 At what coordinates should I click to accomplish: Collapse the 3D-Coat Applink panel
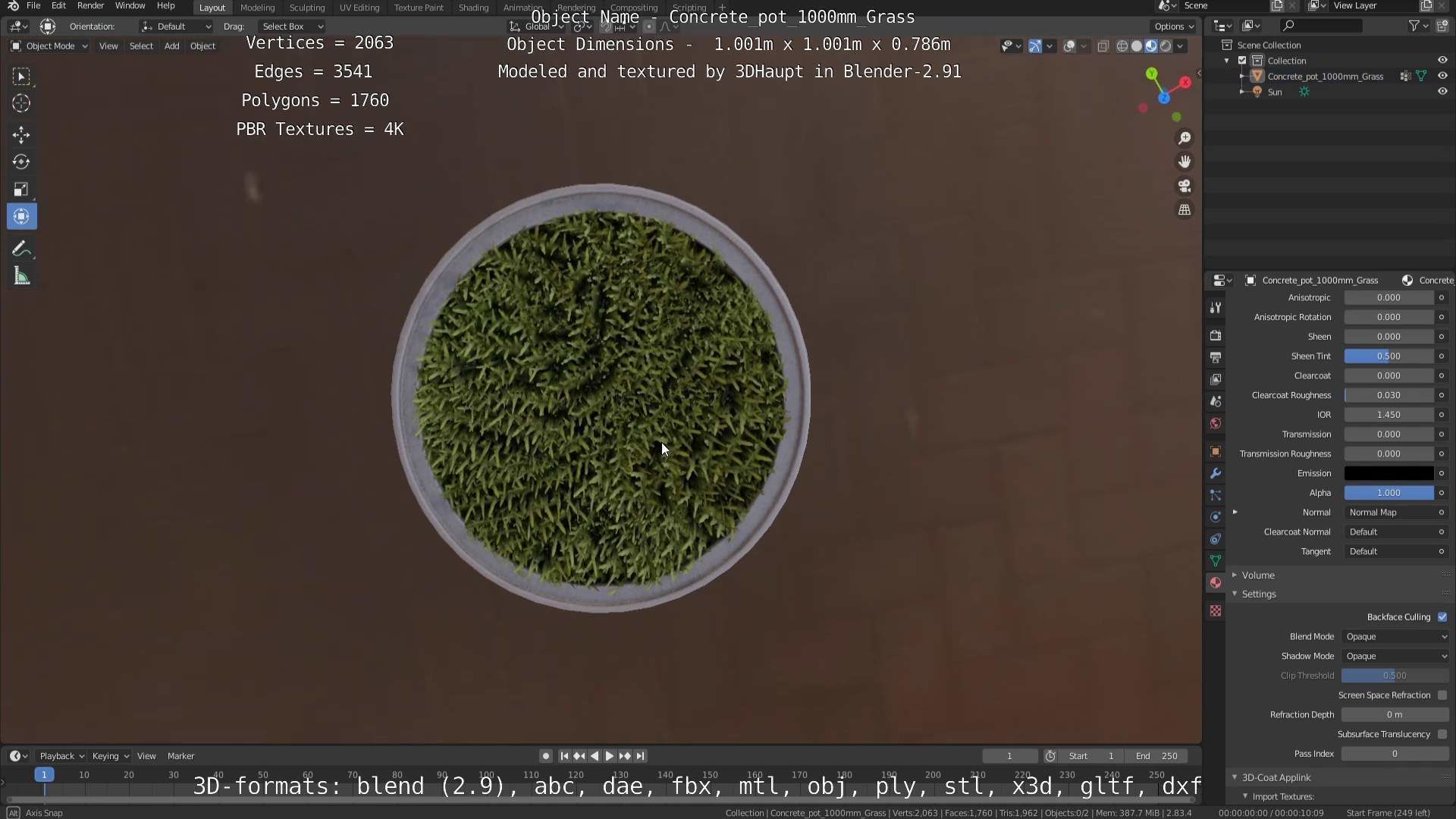tap(1276, 778)
